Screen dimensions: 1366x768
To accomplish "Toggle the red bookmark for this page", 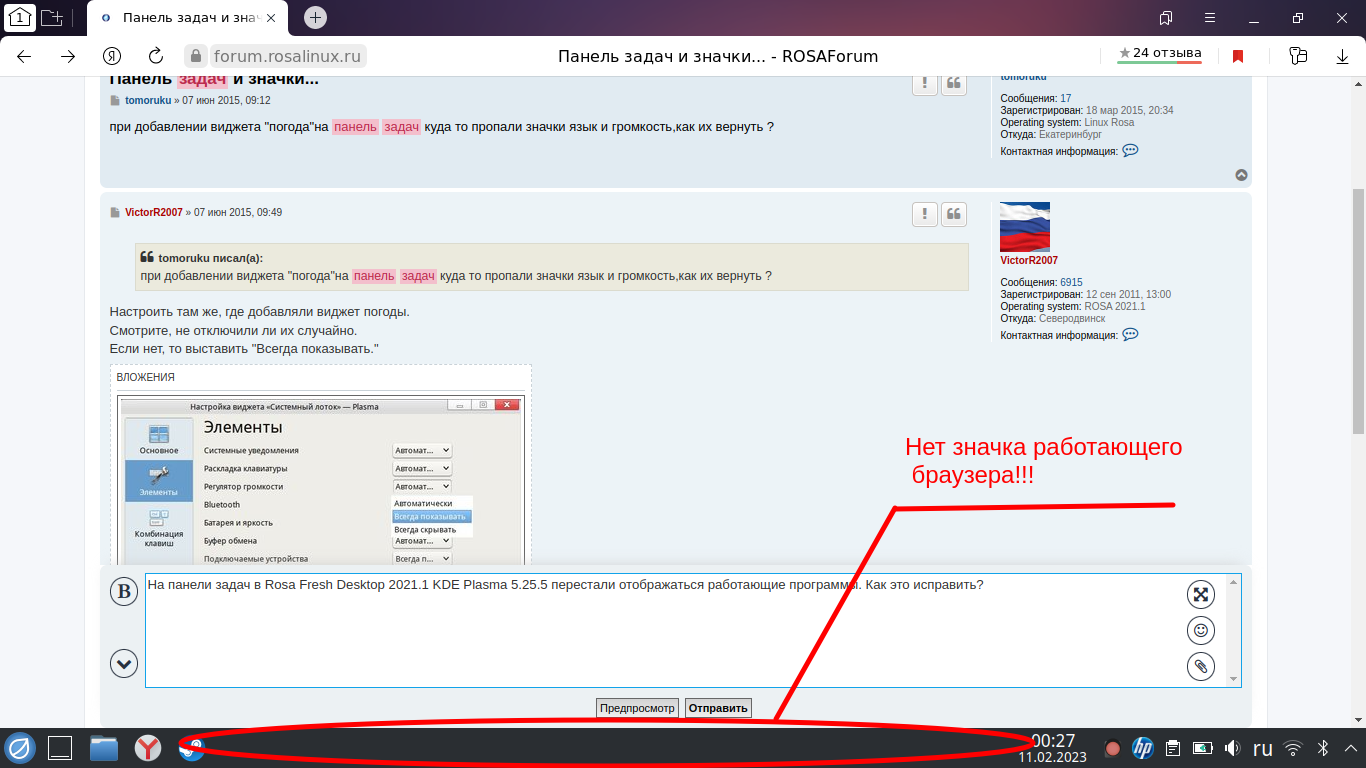I will tap(1238, 56).
